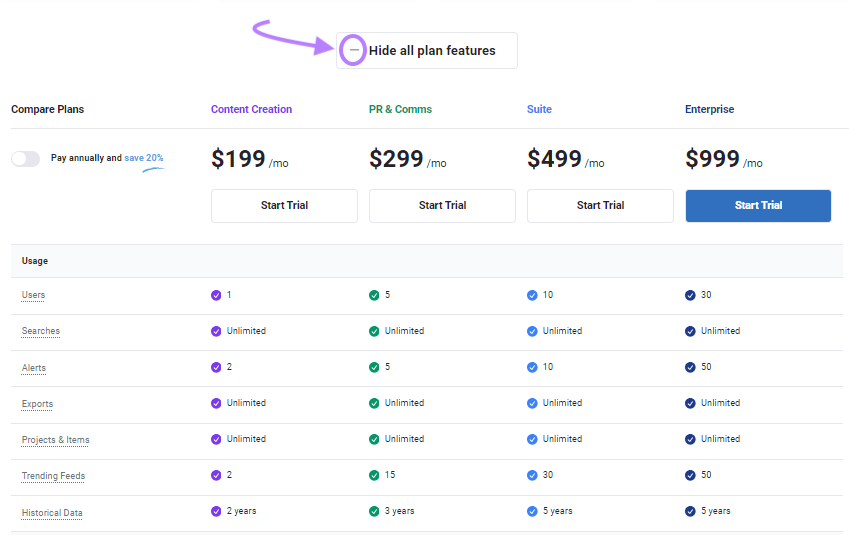Click purple checkmark in Trending Feeds row

(216, 475)
